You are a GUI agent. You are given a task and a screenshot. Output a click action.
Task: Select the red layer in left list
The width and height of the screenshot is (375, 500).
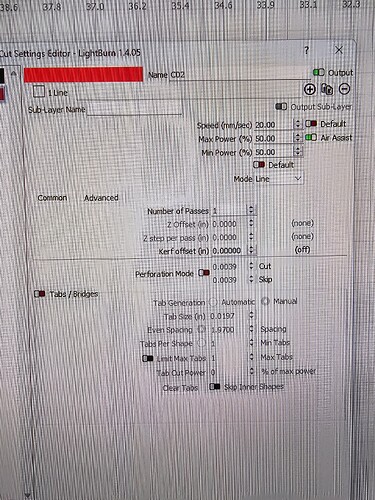[x=2, y=94]
